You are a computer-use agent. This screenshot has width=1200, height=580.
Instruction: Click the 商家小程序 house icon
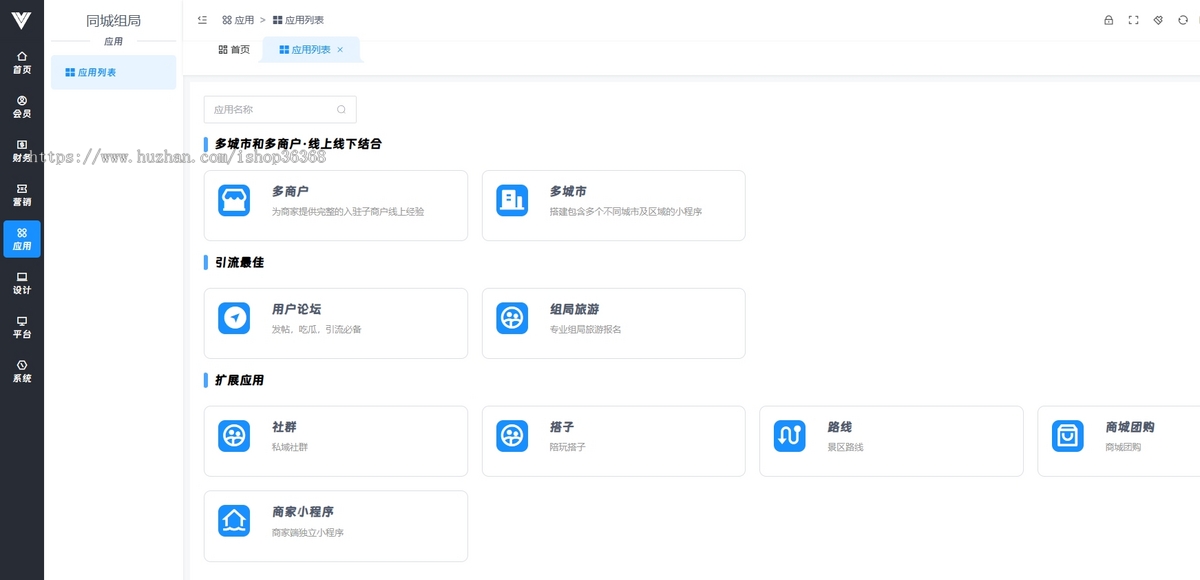tap(234, 521)
